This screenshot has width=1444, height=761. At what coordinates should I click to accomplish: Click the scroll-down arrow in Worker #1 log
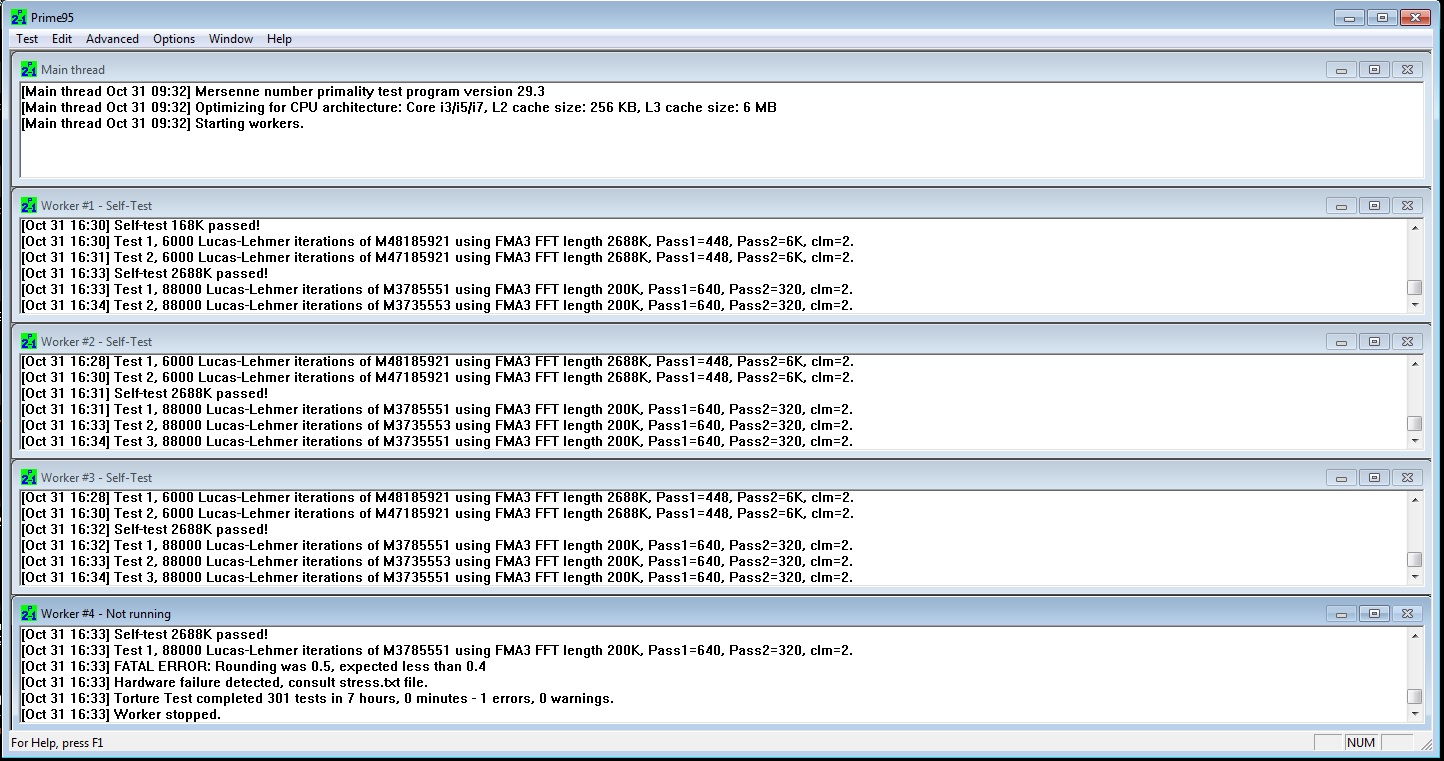click(1415, 305)
